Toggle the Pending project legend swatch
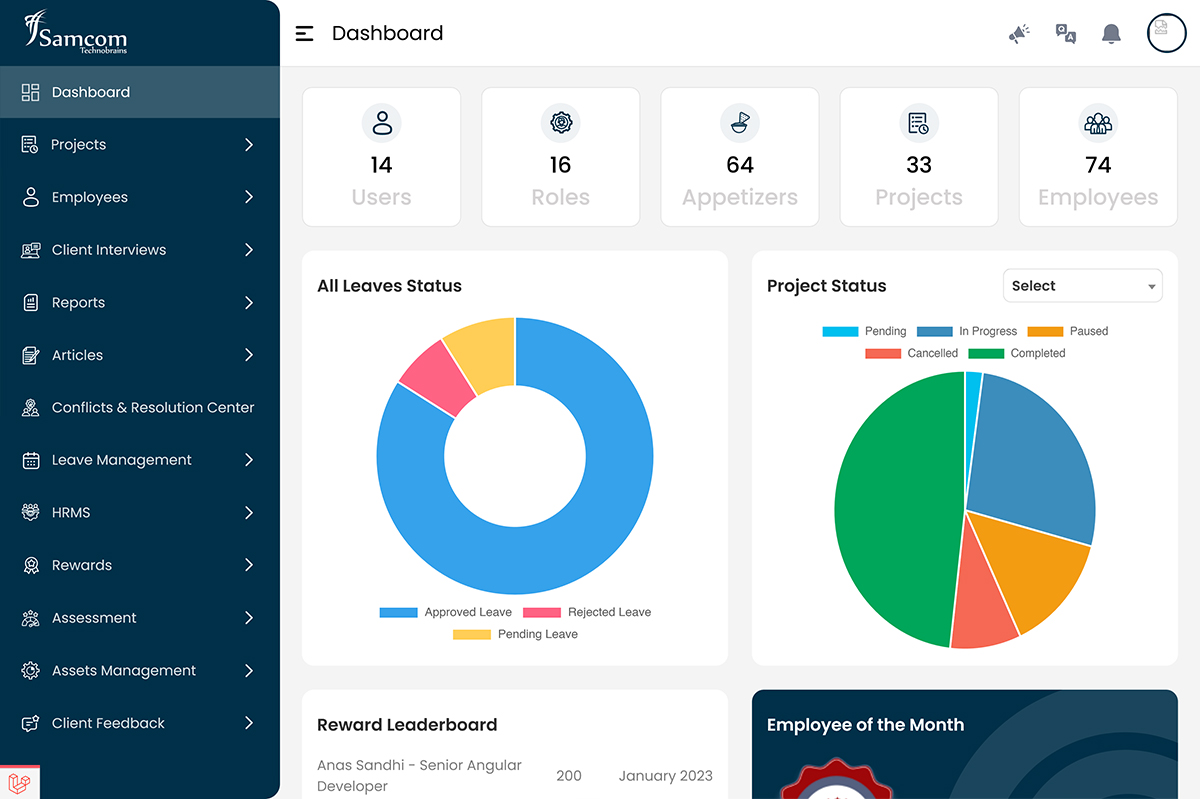Image resolution: width=1200 pixels, height=799 pixels. coord(841,332)
